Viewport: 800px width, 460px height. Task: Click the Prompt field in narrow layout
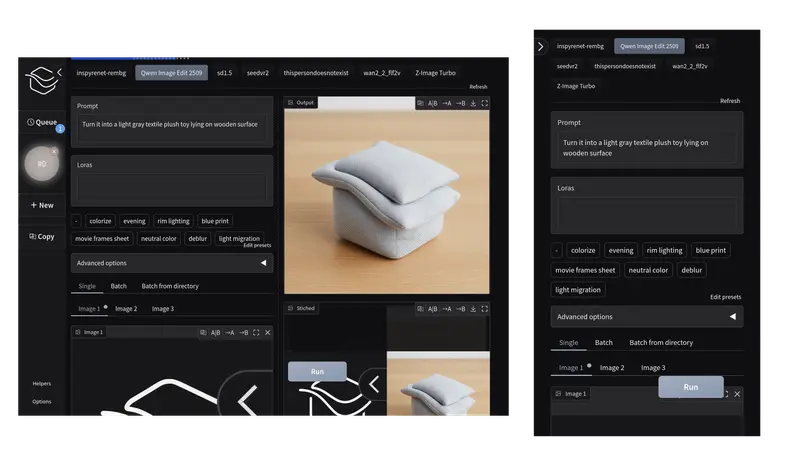(647, 148)
